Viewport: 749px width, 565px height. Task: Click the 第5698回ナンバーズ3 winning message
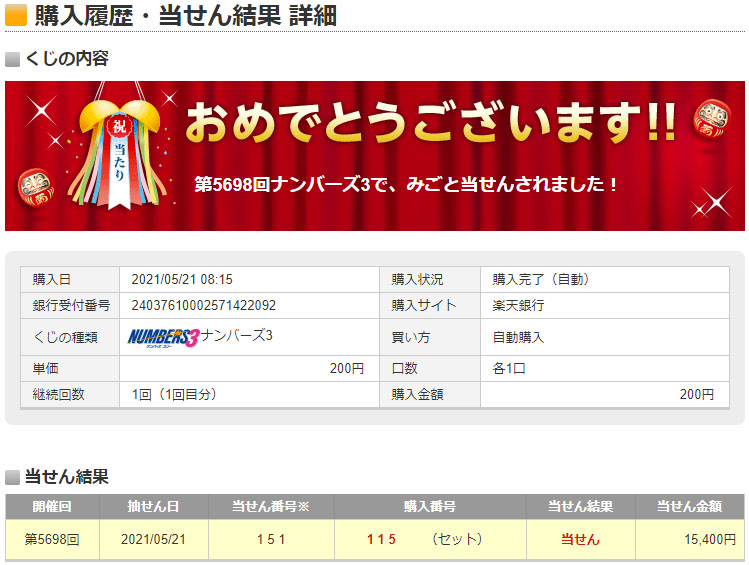click(406, 184)
